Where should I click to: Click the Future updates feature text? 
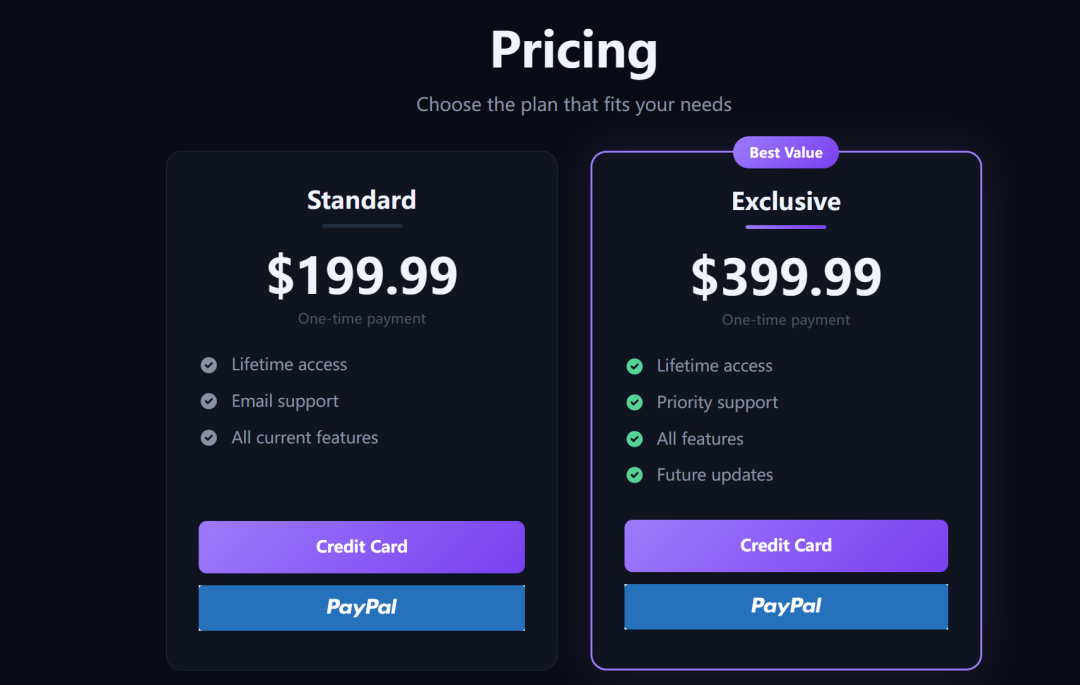click(x=714, y=475)
